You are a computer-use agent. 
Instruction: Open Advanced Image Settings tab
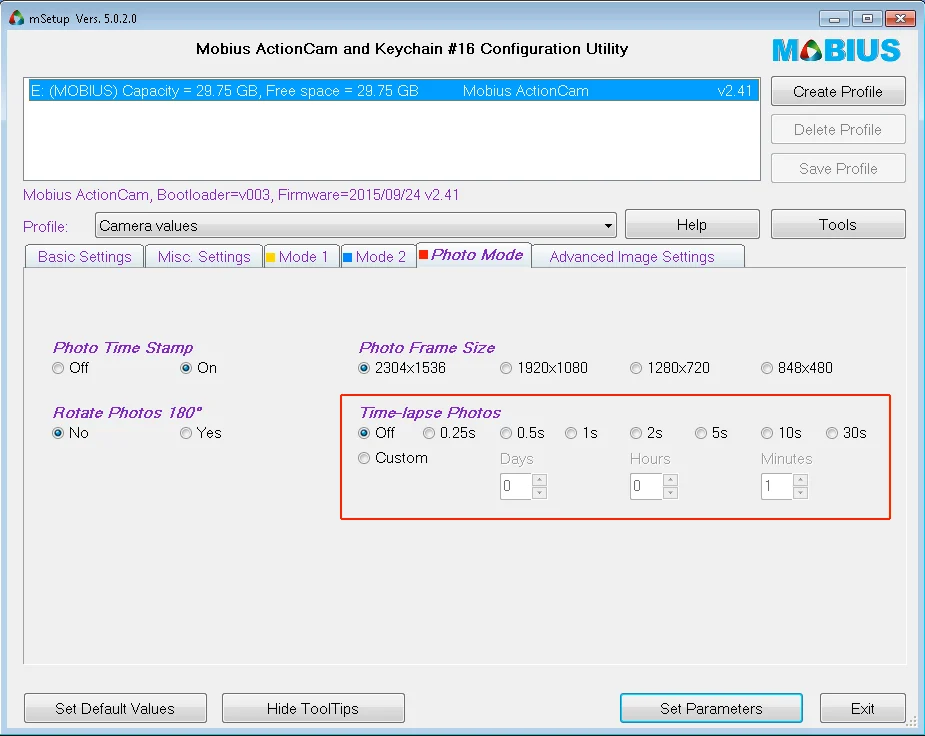[x=637, y=257]
